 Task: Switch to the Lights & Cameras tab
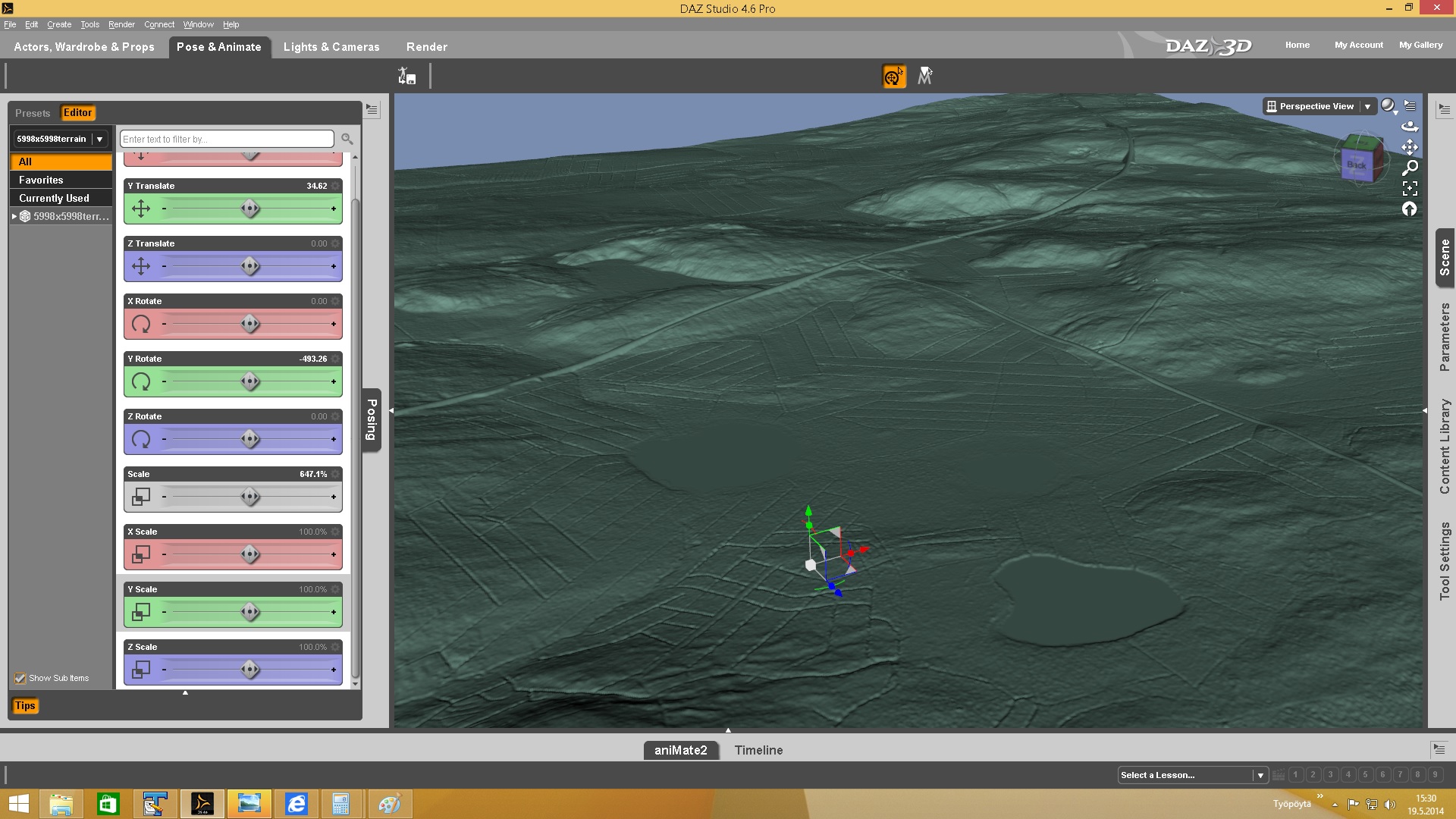[x=331, y=47]
